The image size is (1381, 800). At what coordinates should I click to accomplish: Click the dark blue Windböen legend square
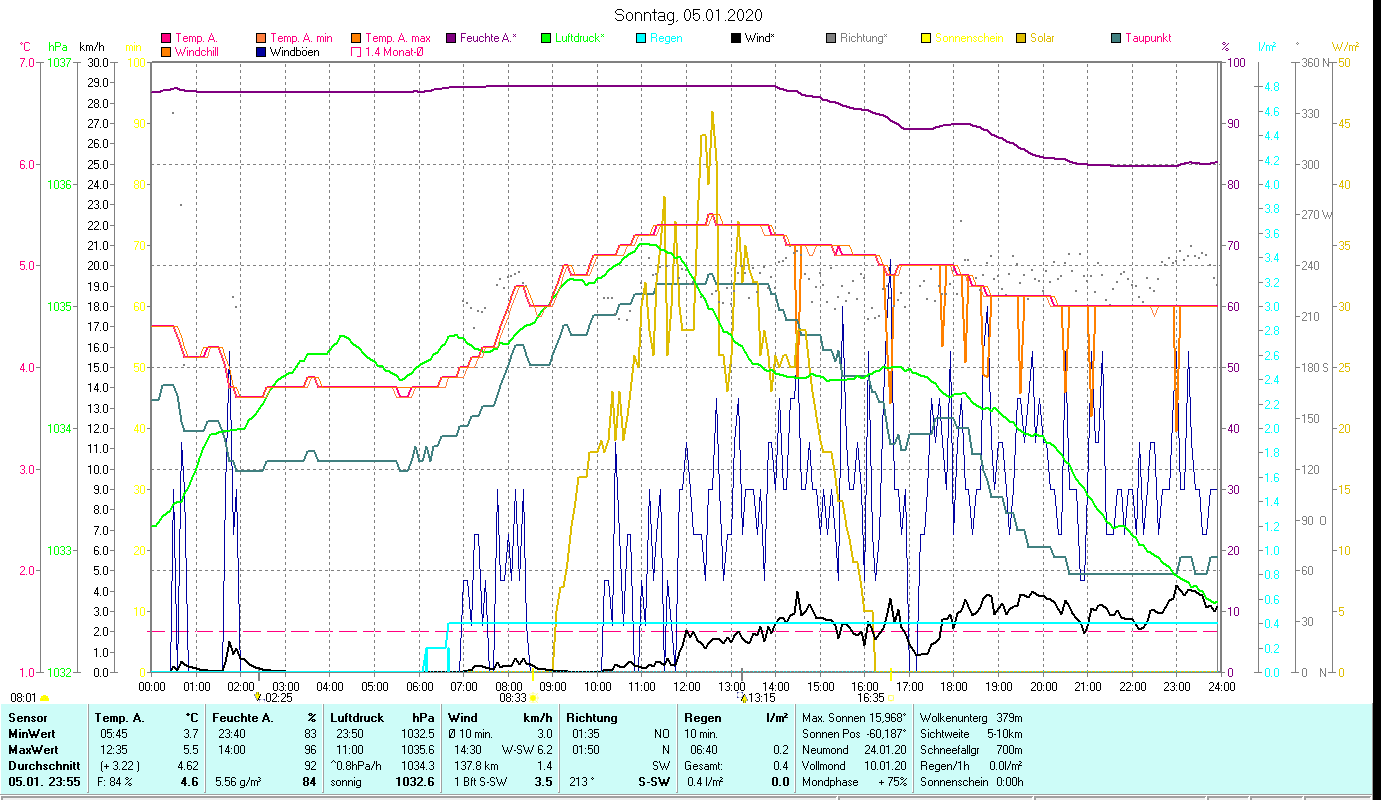pos(261,52)
